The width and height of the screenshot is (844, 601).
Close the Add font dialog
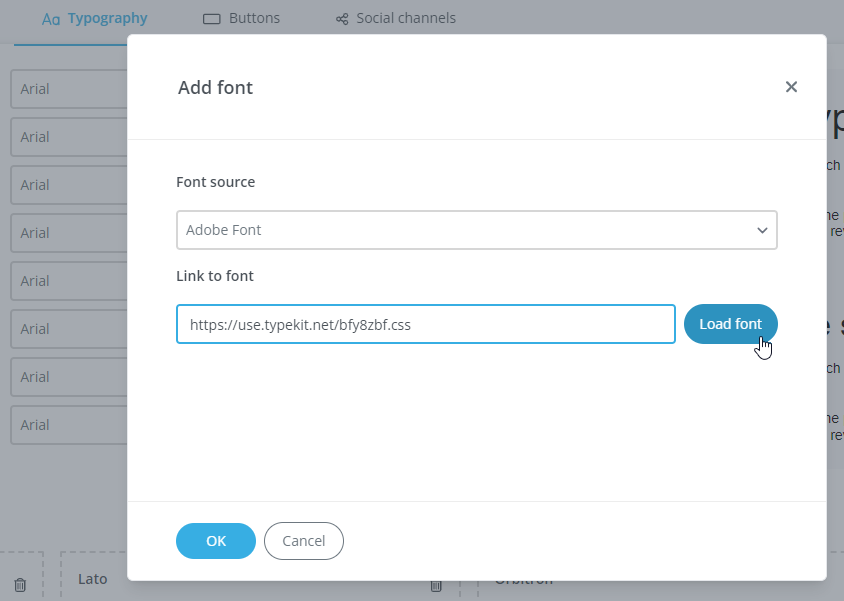pyautogui.click(x=791, y=87)
